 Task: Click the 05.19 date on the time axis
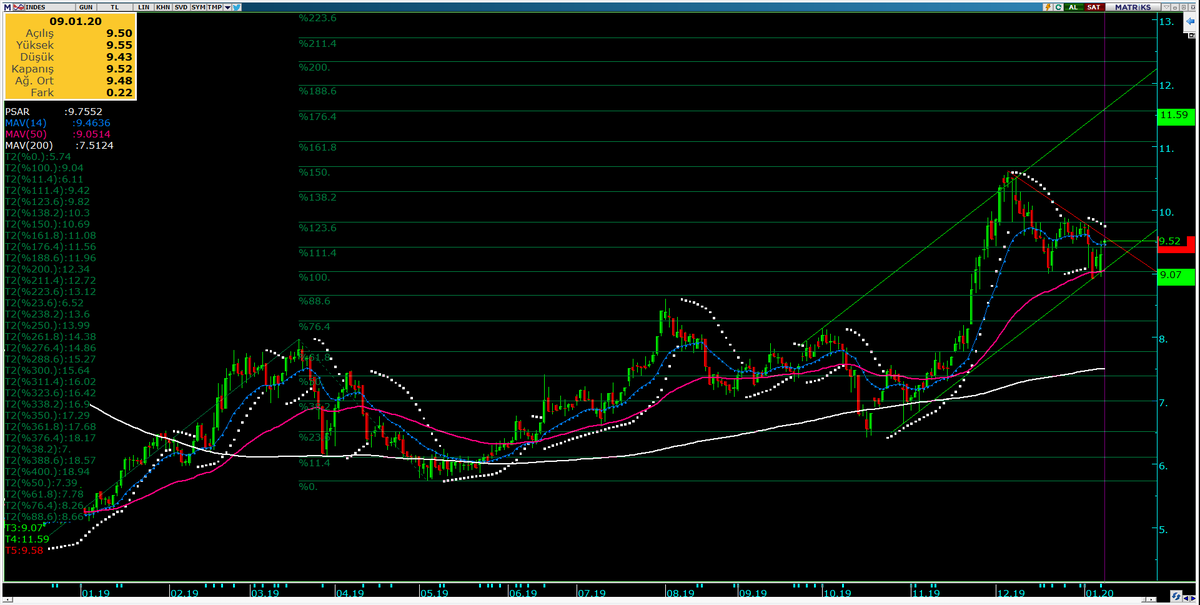pos(433,593)
